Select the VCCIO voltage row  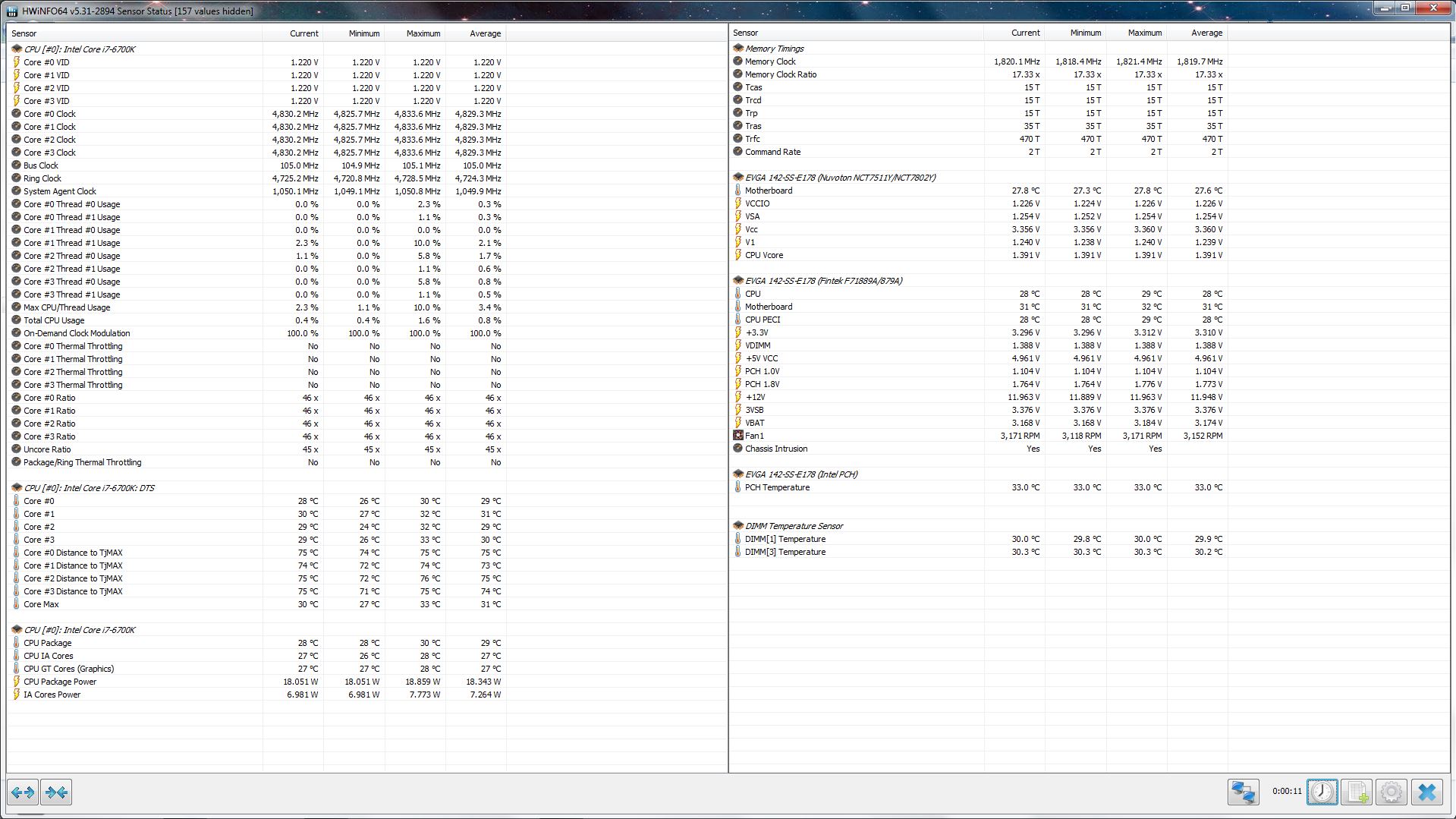point(979,203)
